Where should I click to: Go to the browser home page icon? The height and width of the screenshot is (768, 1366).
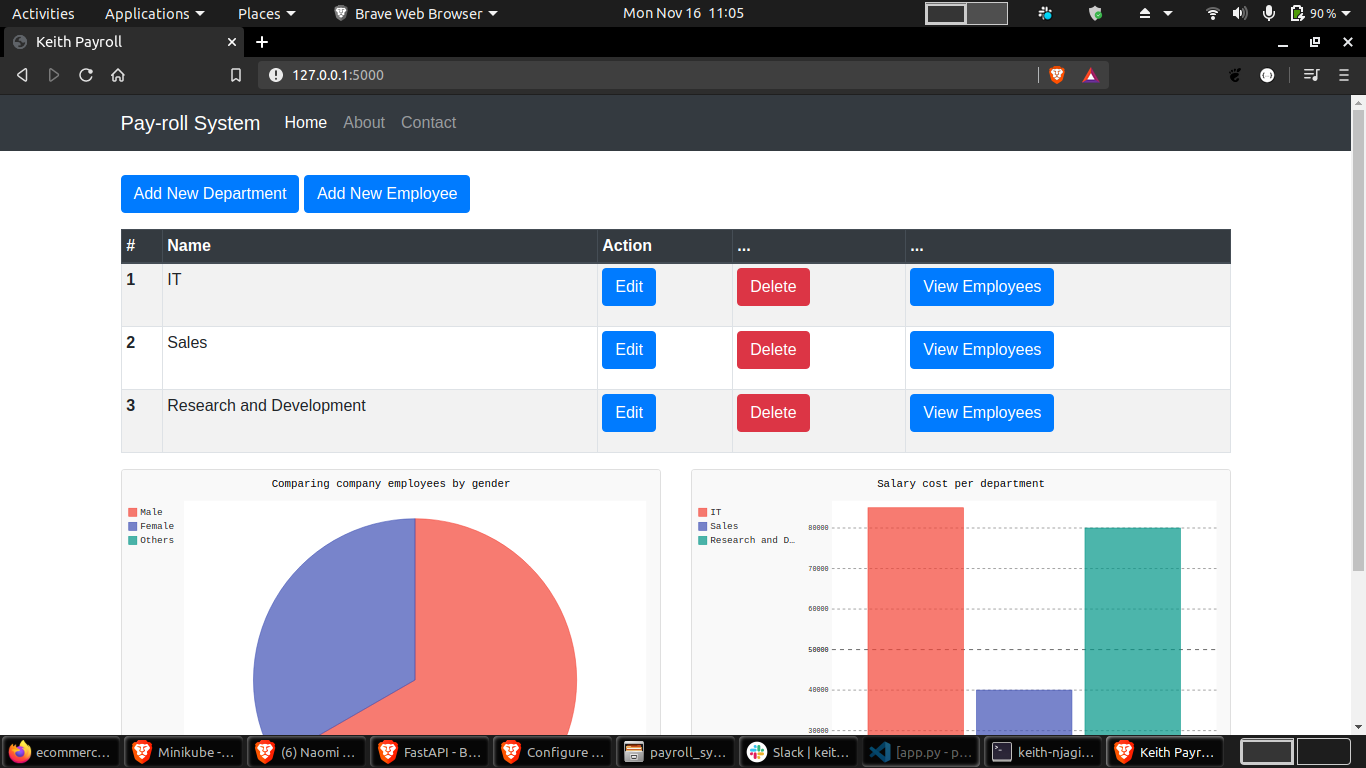click(x=118, y=75)
